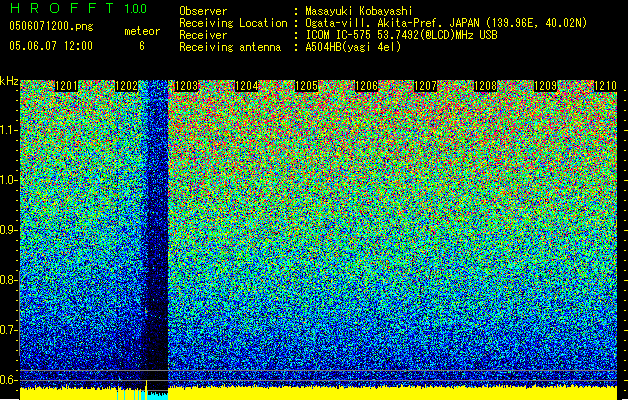Click the 0.8 frequency axis label
629x400 pixels.
[8, 280]
